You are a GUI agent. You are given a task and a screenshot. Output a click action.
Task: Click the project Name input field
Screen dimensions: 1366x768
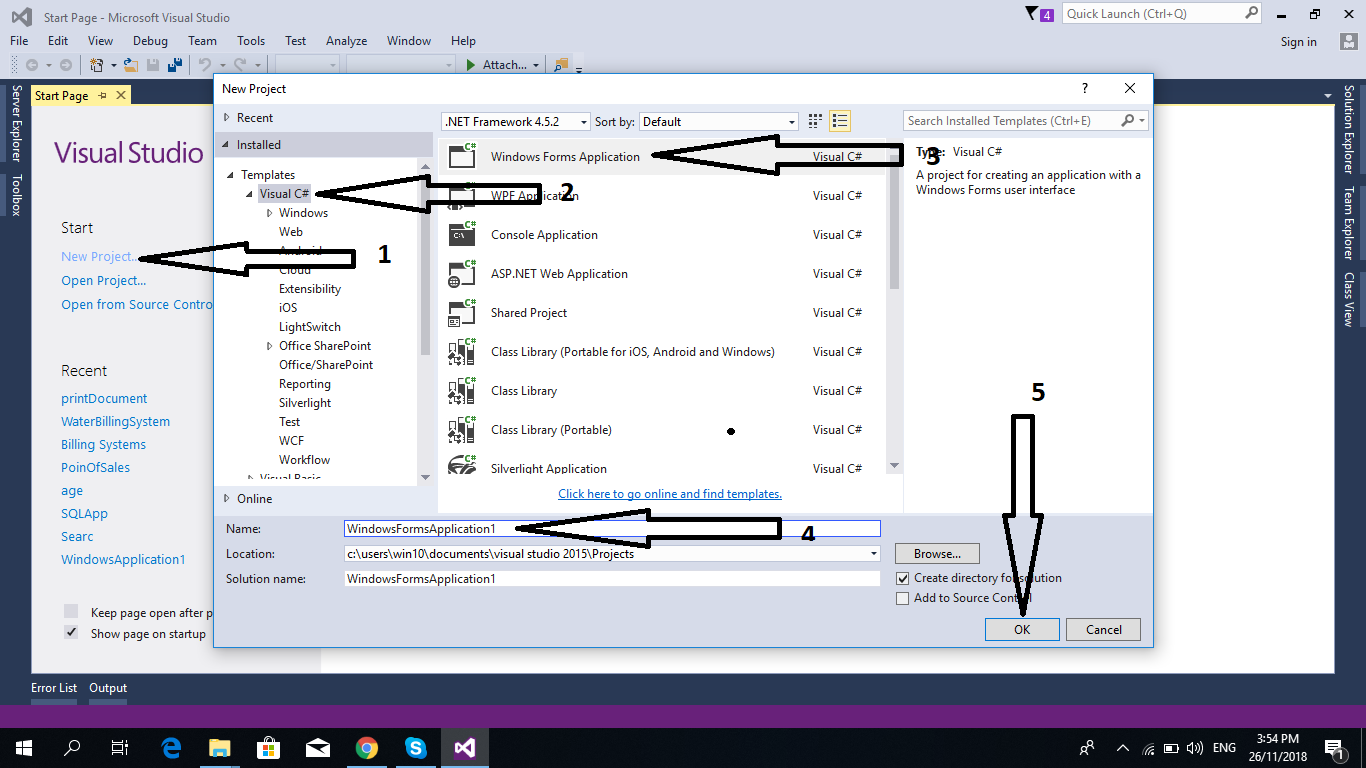pos(612,528)
